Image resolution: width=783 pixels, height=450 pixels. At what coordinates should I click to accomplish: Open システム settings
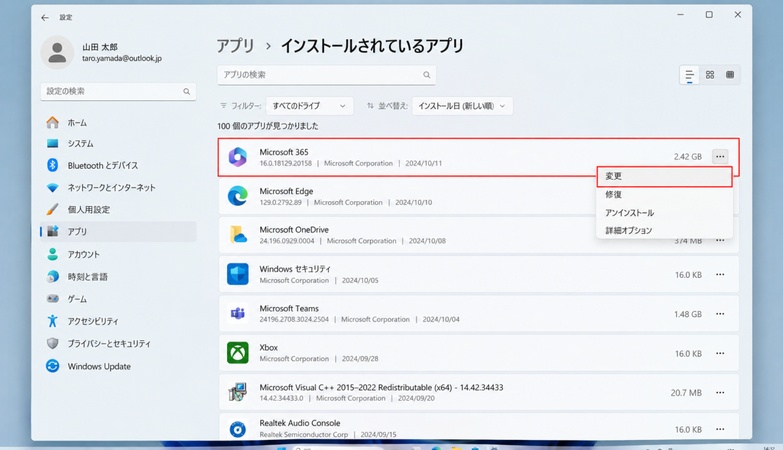coord(118,143)
